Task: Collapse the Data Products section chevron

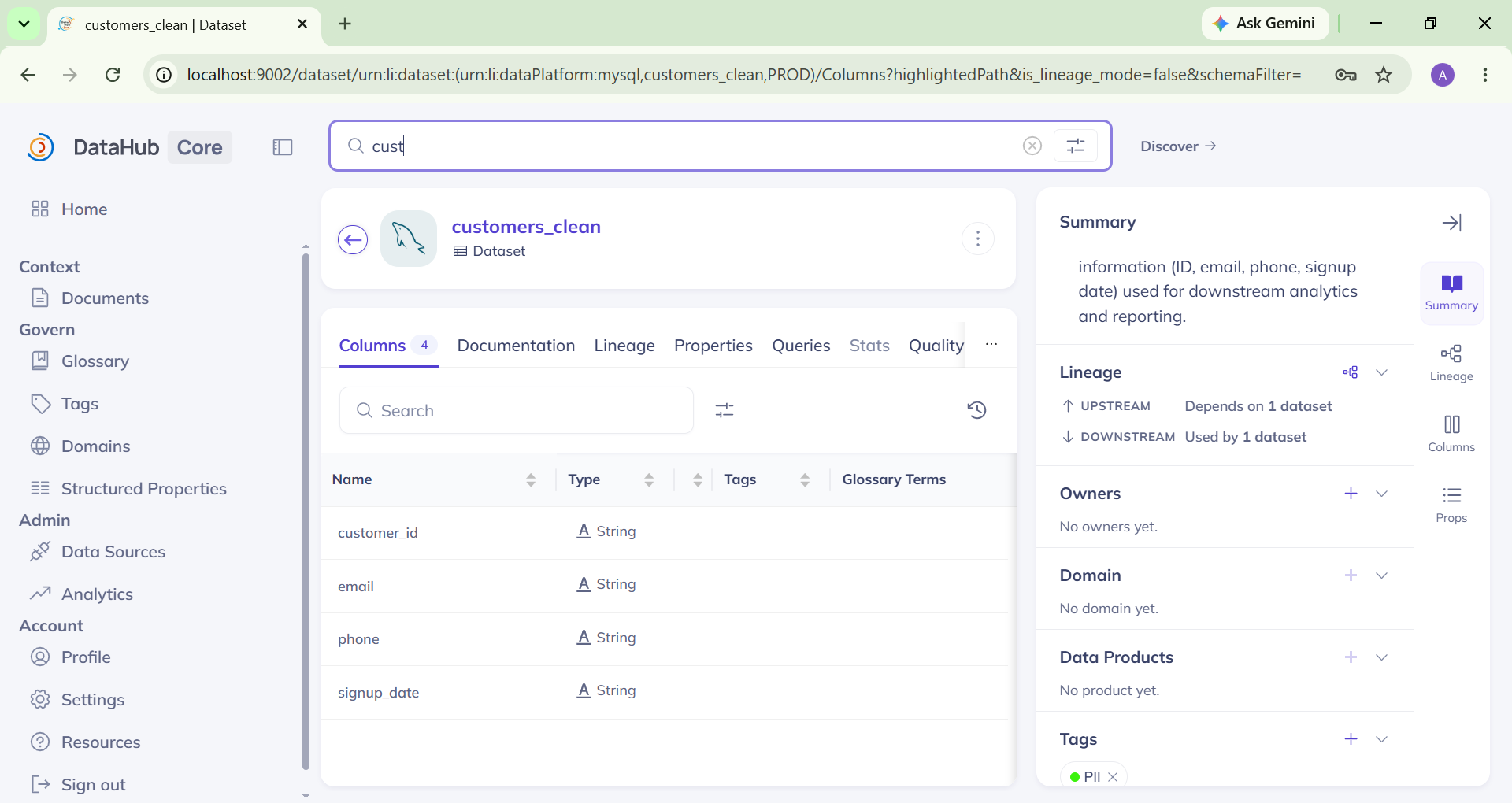Action: [1381, 657]
